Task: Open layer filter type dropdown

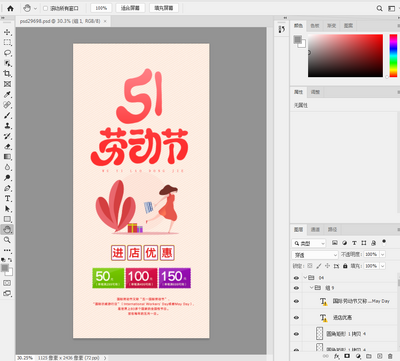Action: pyautogui.click(x=308, y=243)
